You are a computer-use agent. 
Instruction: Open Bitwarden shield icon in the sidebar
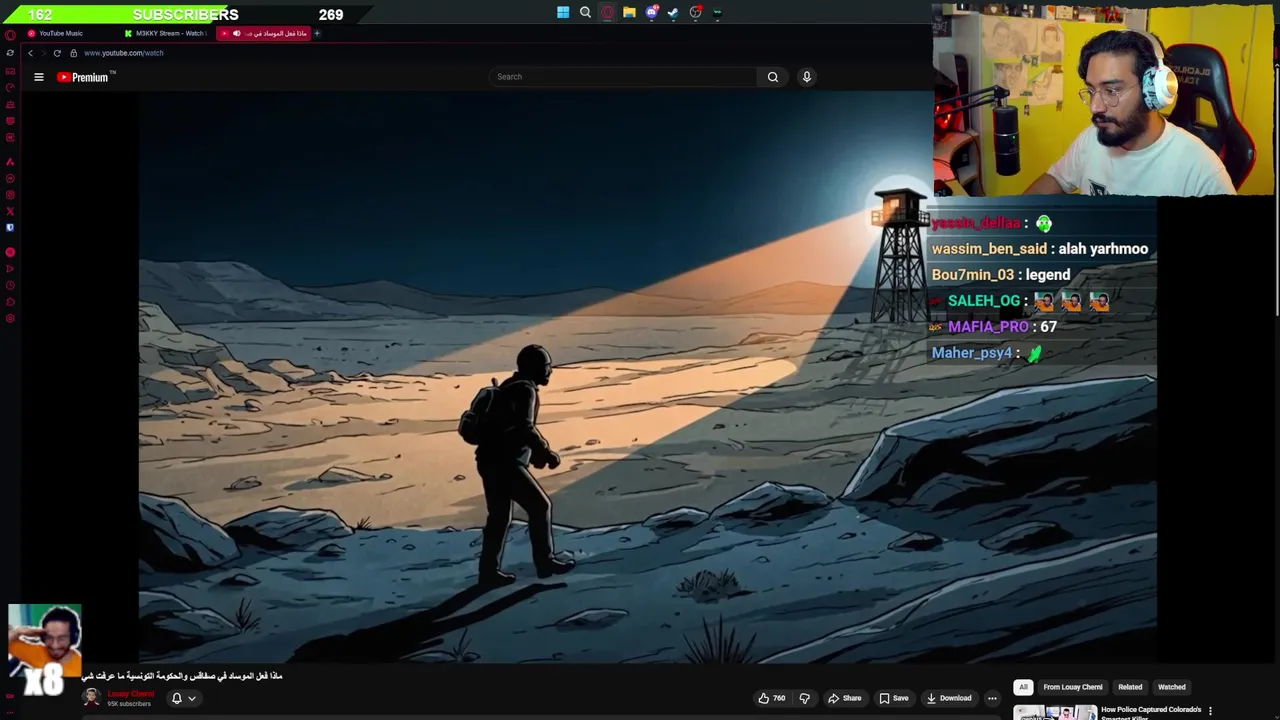[x=10, y=227]
